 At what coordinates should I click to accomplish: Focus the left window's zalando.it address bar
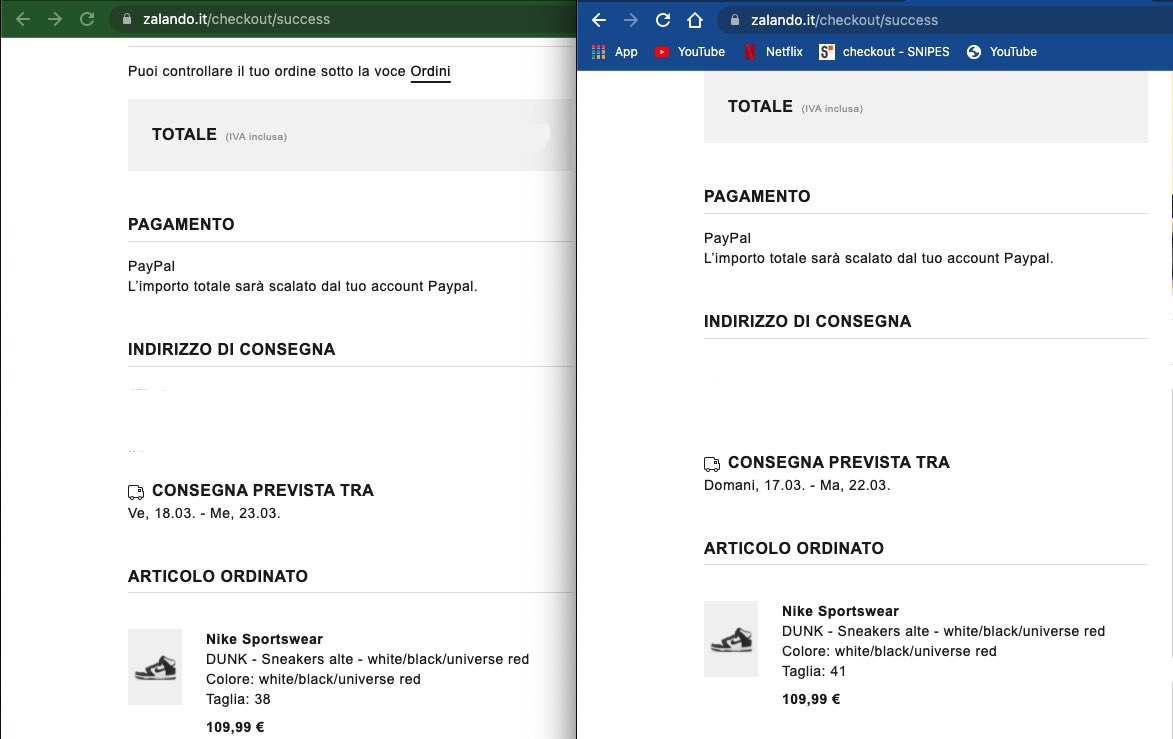pyautogui.click(x=344, y=19)
